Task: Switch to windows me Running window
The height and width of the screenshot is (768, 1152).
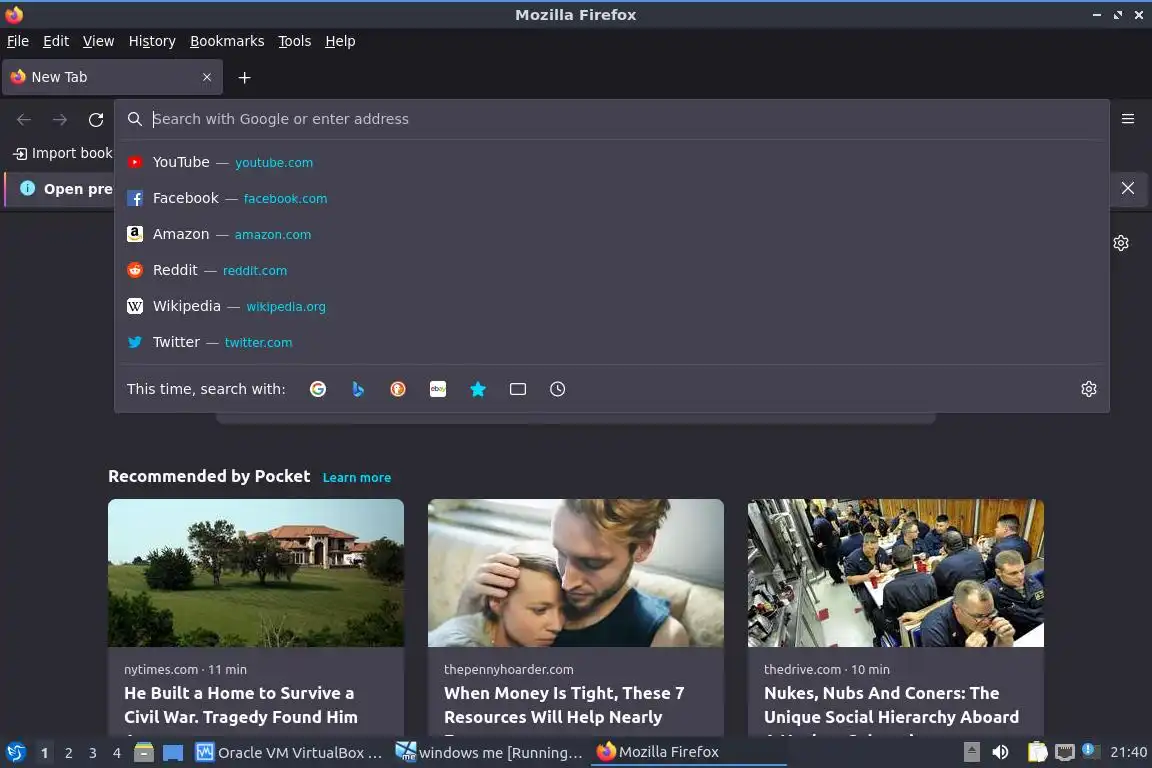Action: [x=489, y=753]
